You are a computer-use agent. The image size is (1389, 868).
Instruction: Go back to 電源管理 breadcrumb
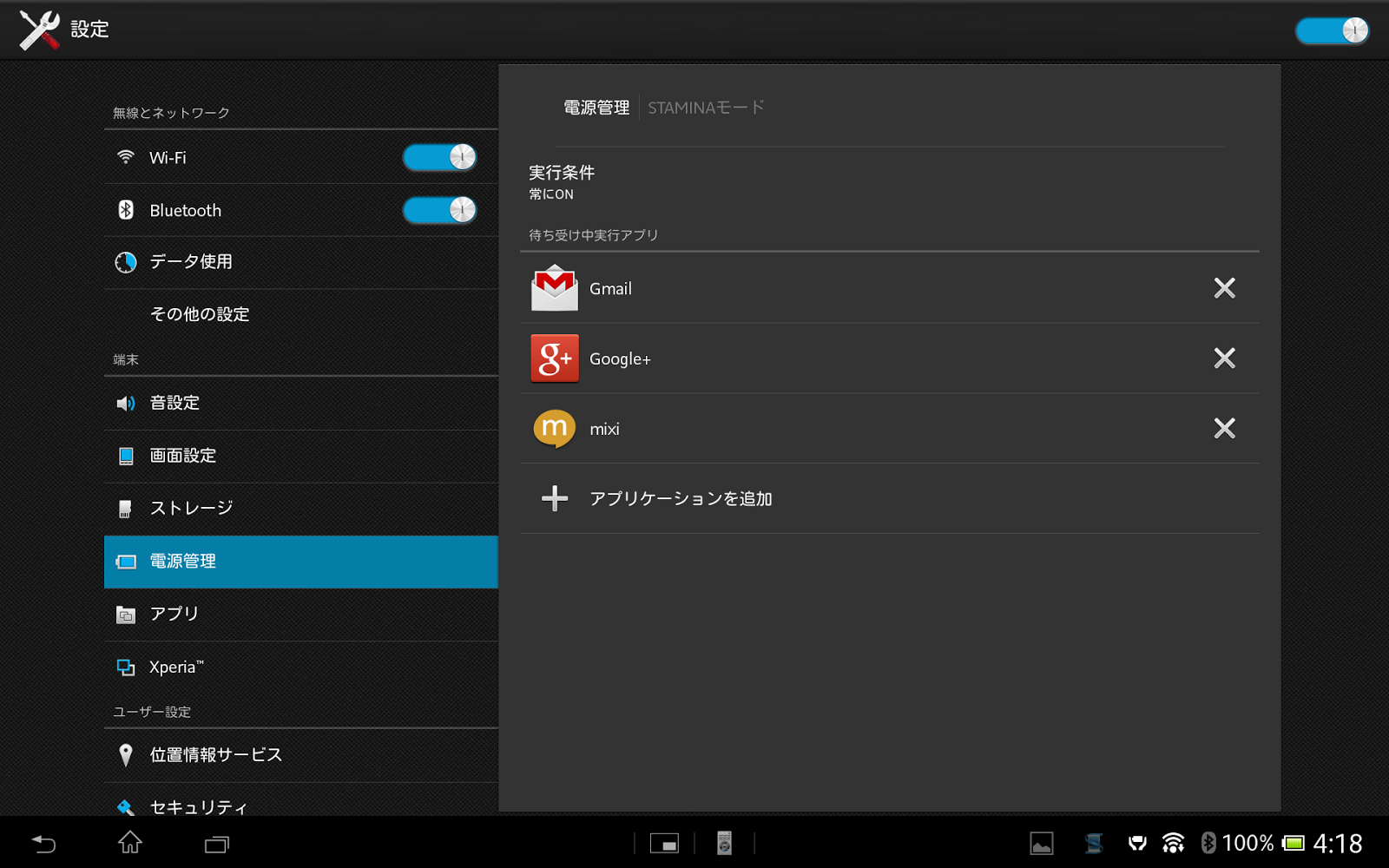[596, 108]
